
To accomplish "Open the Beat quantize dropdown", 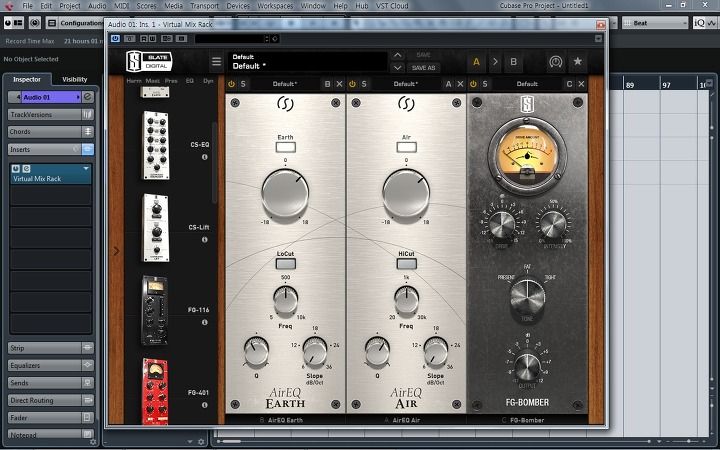I will 655,23.
